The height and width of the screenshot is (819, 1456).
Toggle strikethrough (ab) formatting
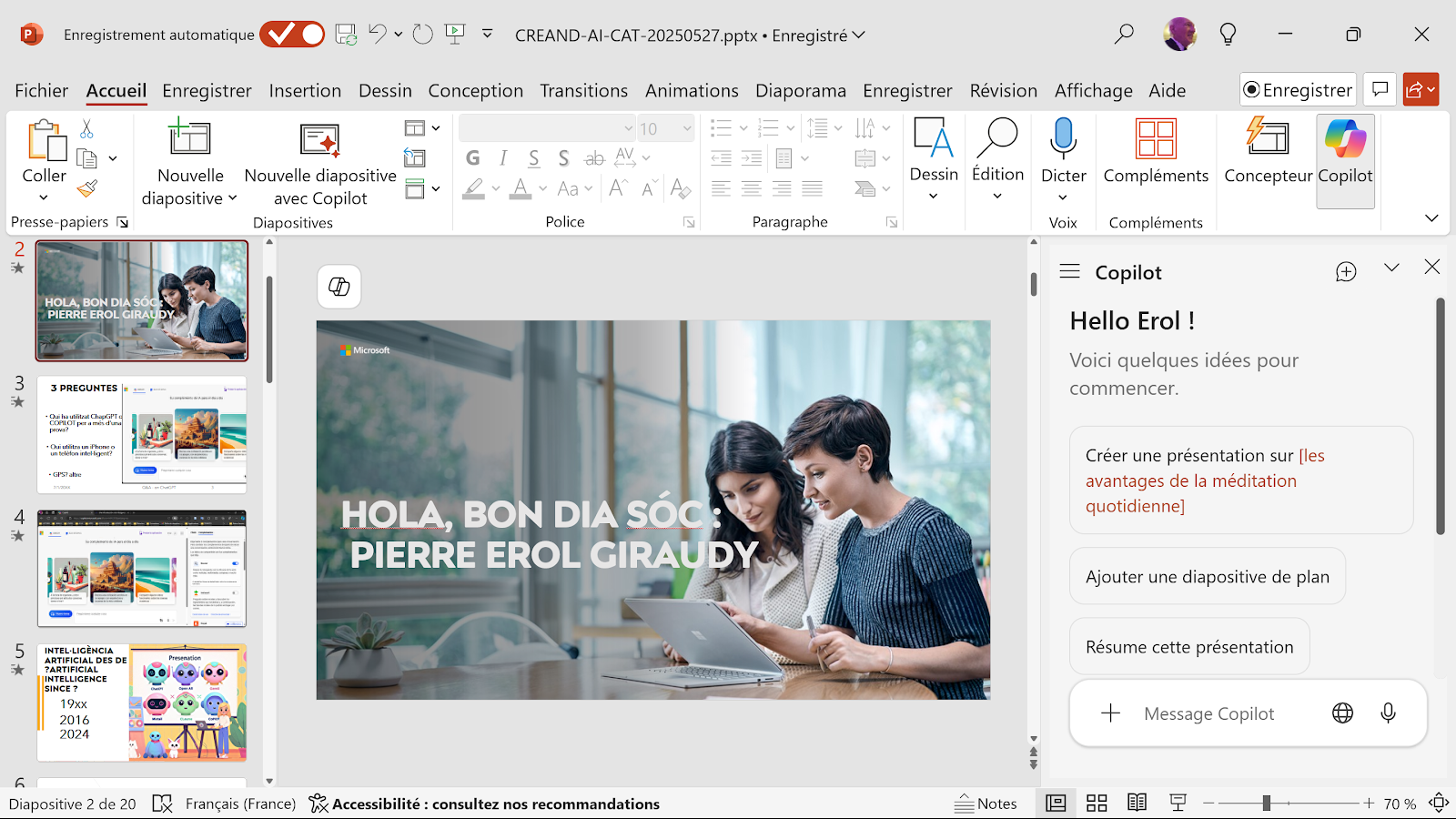tap(594, 158)
